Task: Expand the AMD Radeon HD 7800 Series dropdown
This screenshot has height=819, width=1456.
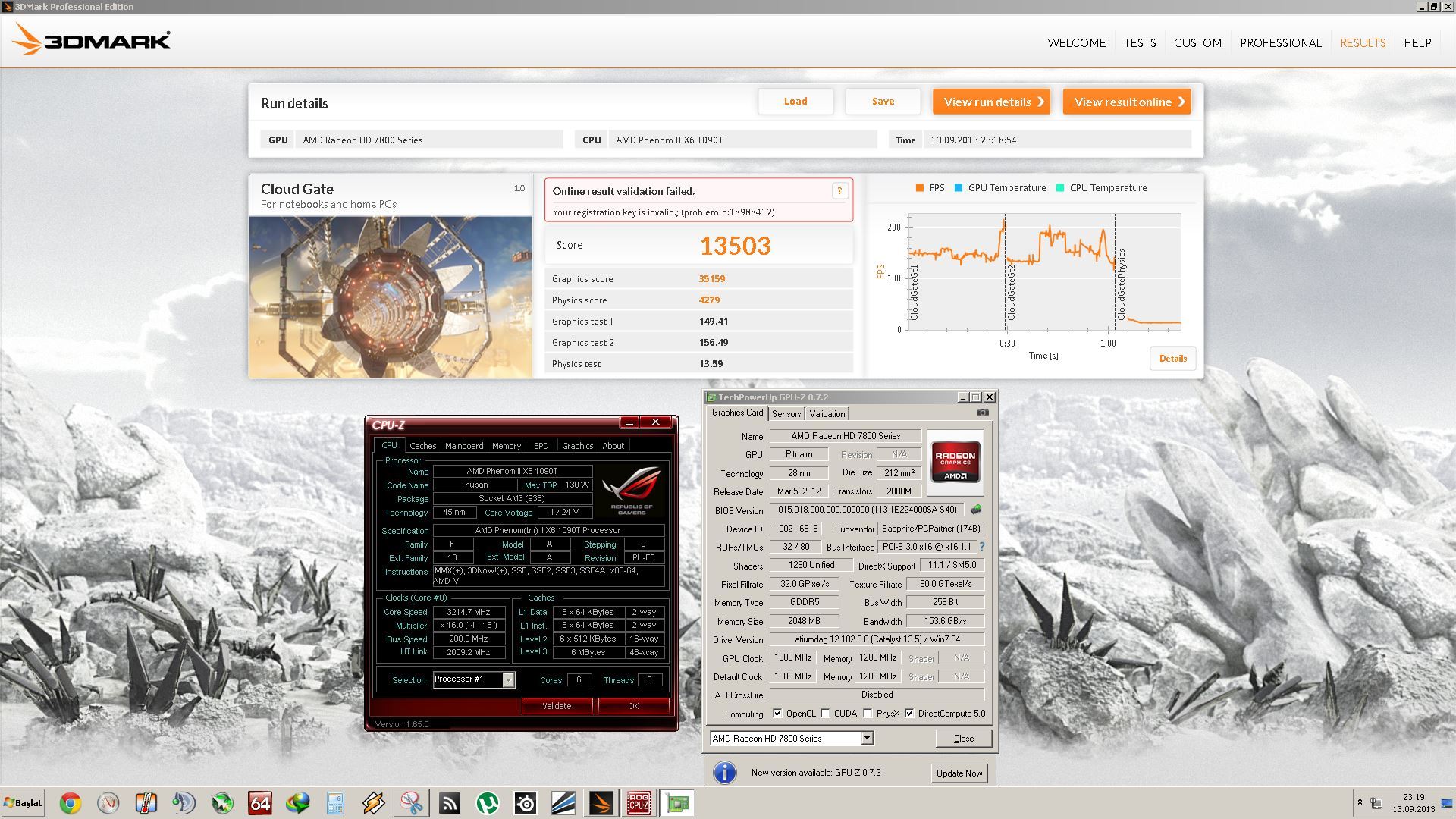Action: [867, 739]
